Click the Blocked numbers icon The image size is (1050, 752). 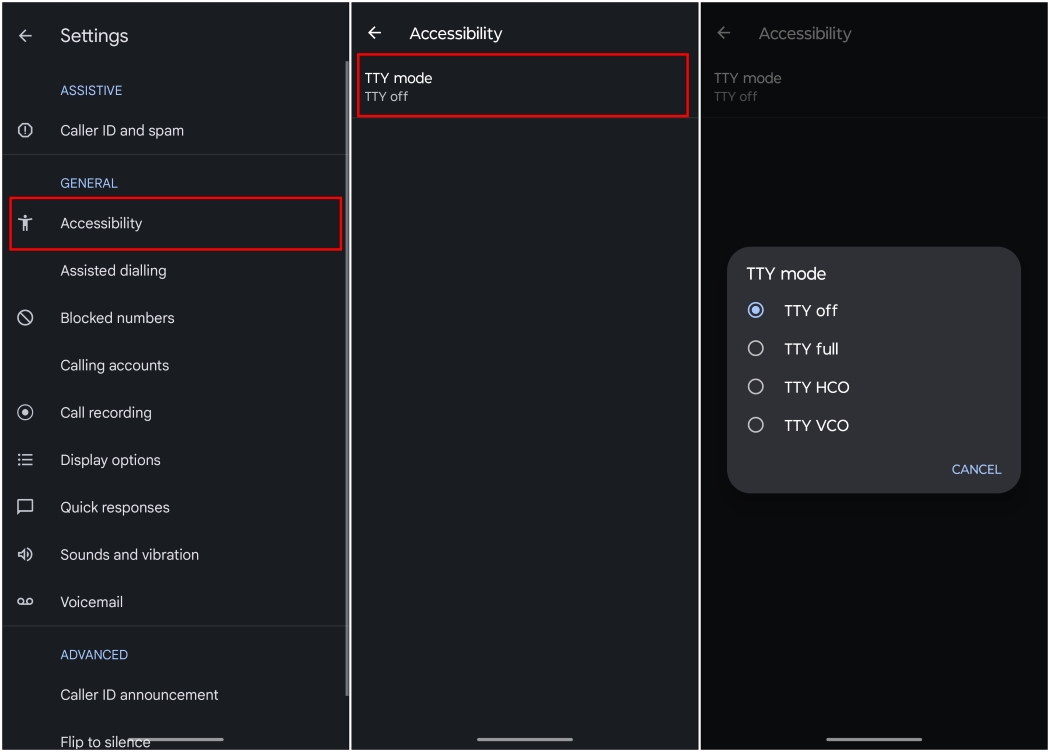click(x=25, y=317)
